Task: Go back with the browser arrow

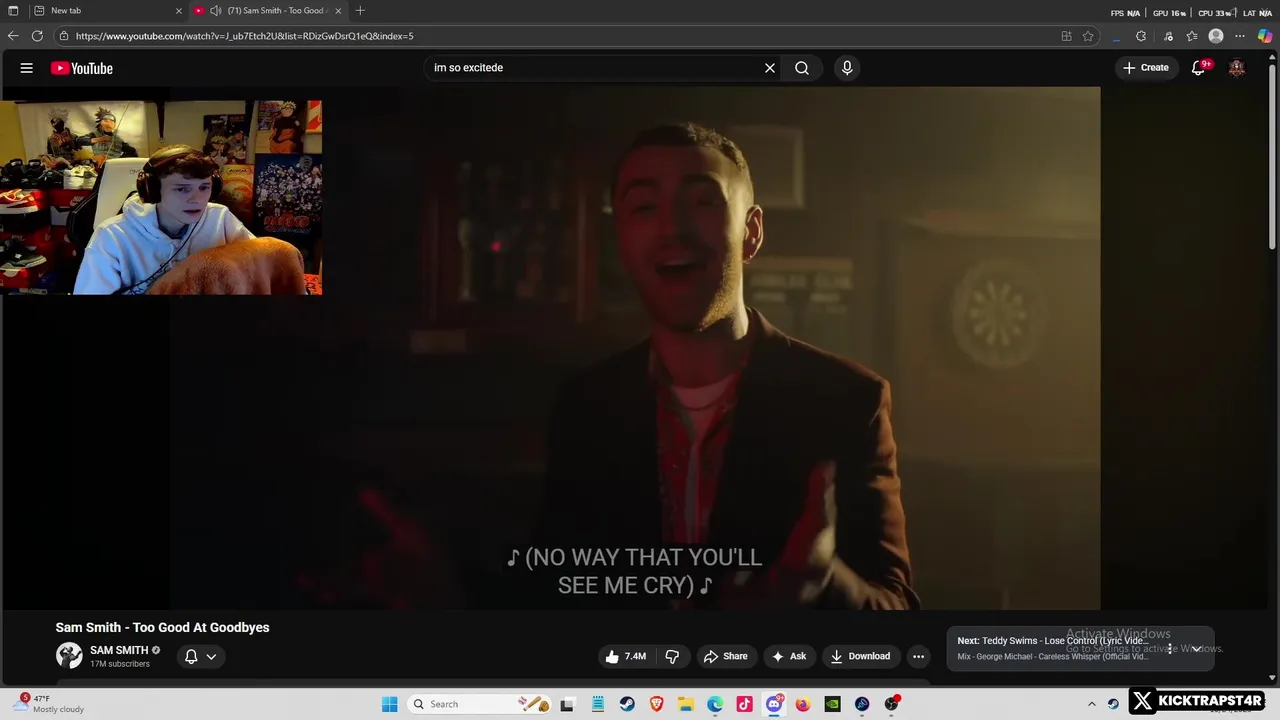Action: click(13, 36)
